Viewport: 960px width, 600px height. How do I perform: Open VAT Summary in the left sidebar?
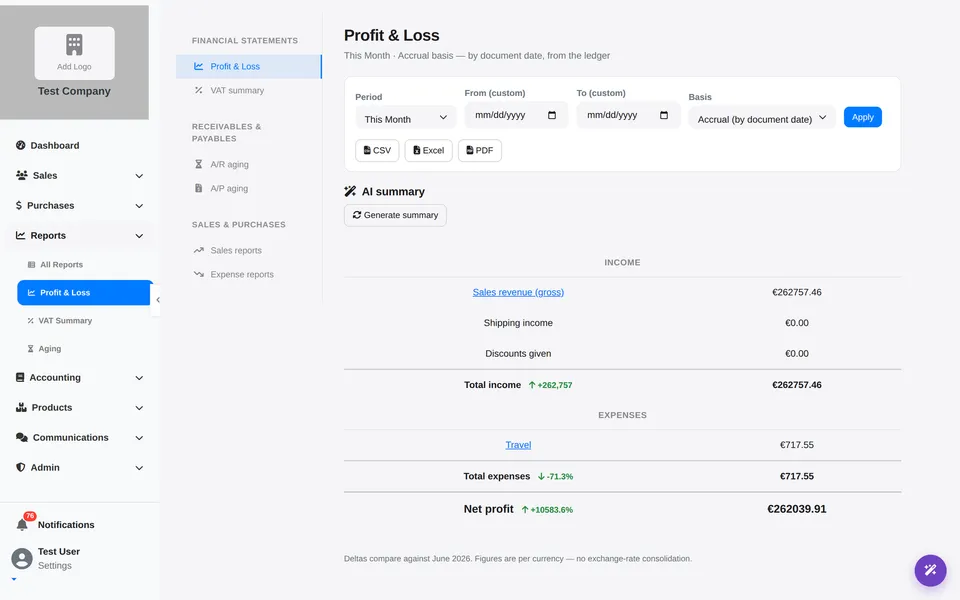pos(65,320)
